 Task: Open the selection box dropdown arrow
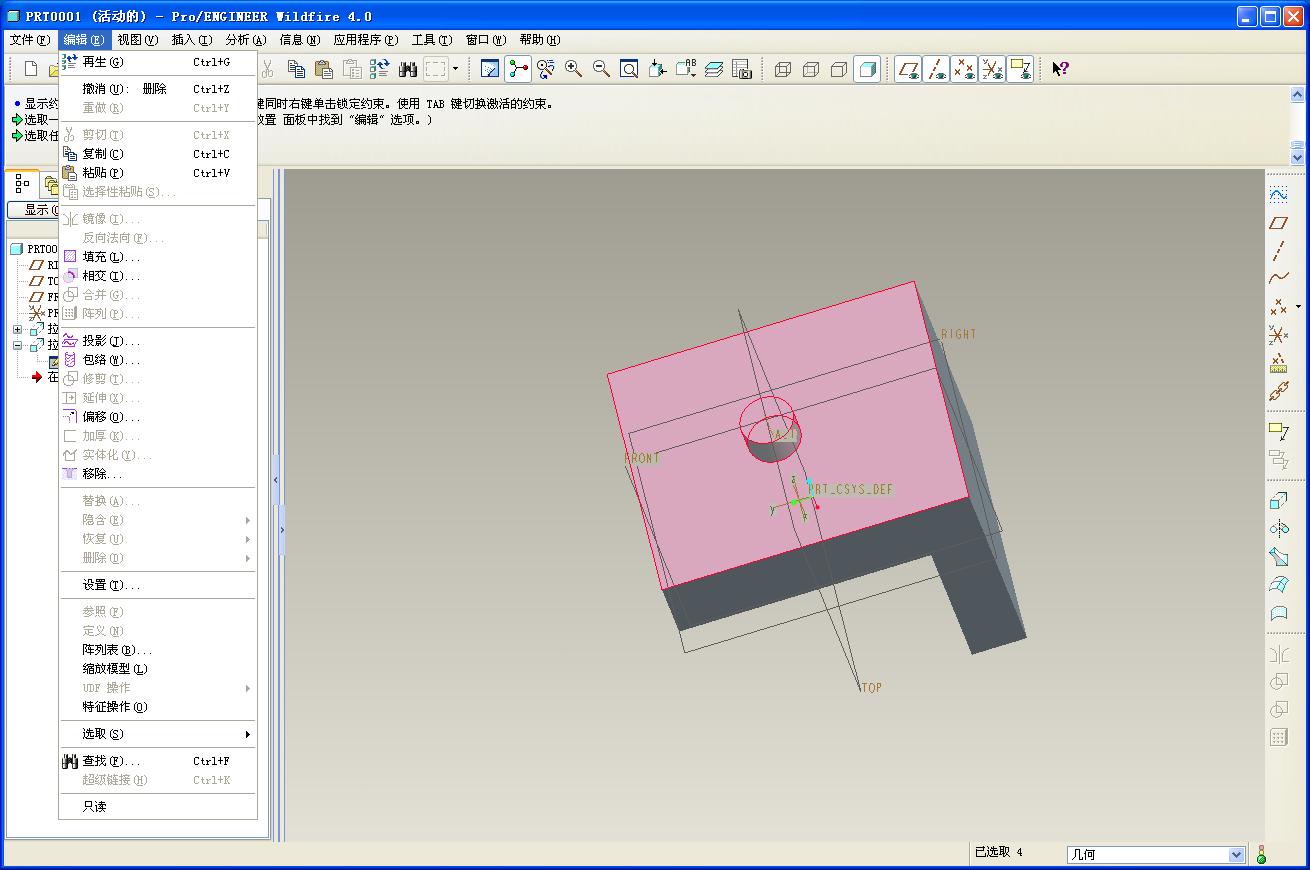pyautogui.click(x=455, y=69)
